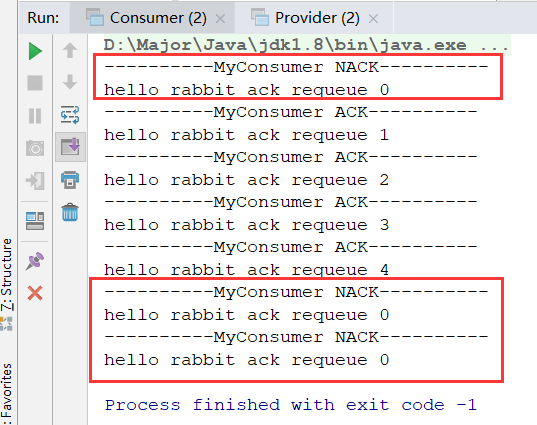This screenshot has height=425, width=537.
Task: Toggle the Pin tab pushpin icon
Action: point(35,261)
